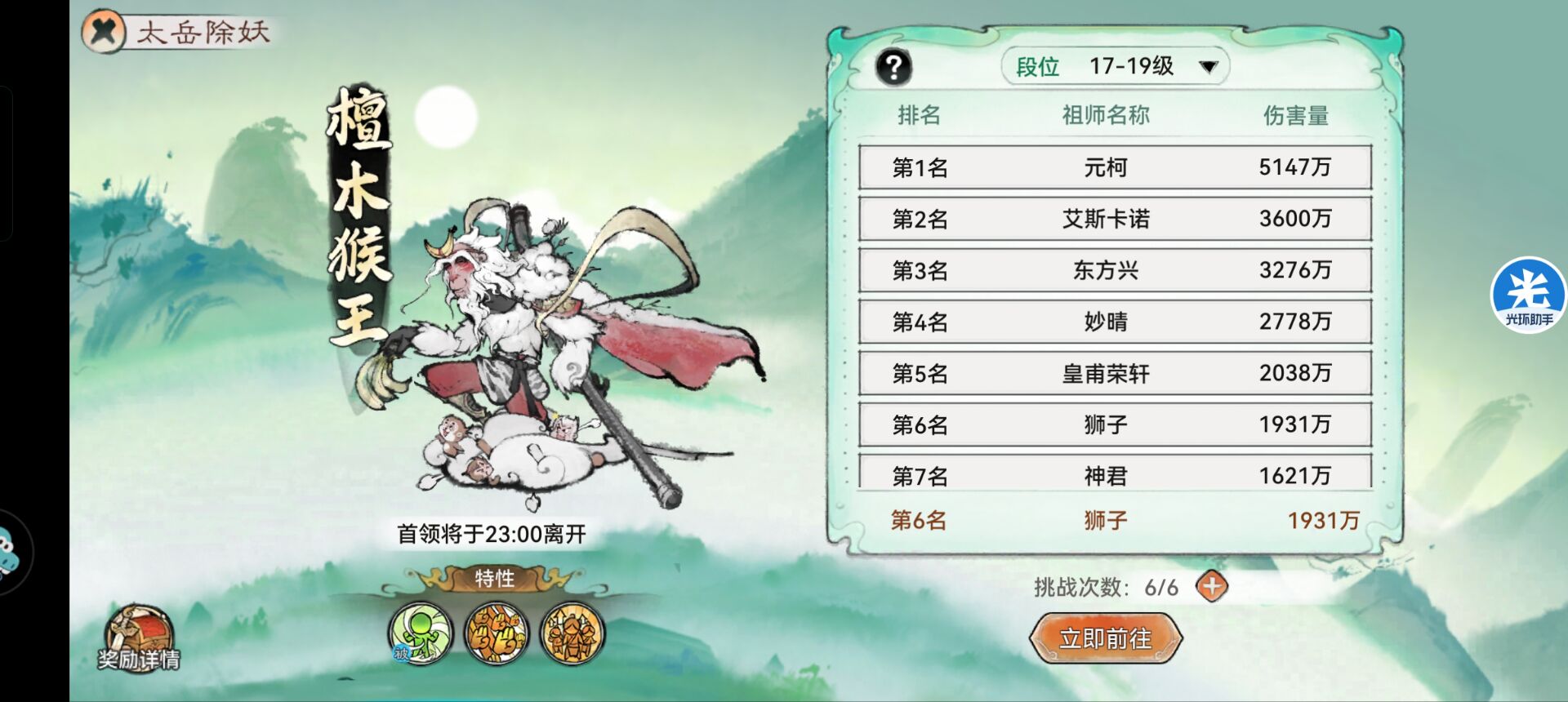Expand the 段位 17-19级 dropdown

point(1116,66)
